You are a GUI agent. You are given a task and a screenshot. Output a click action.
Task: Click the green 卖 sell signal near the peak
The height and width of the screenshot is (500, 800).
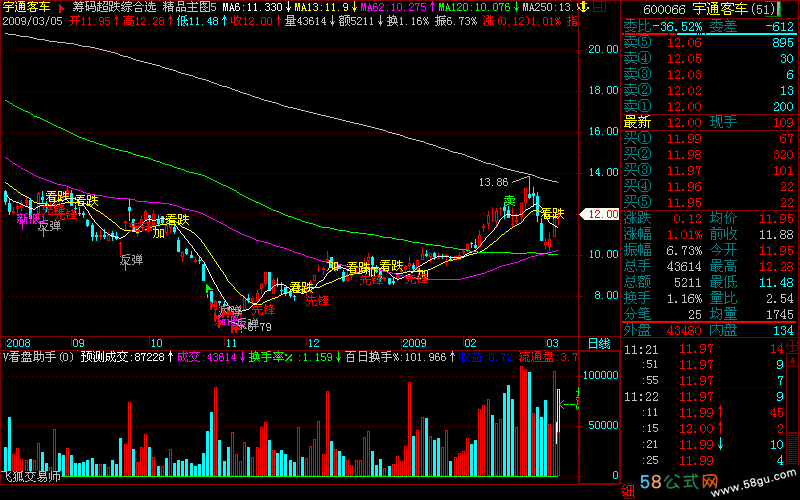coord(509,201)
